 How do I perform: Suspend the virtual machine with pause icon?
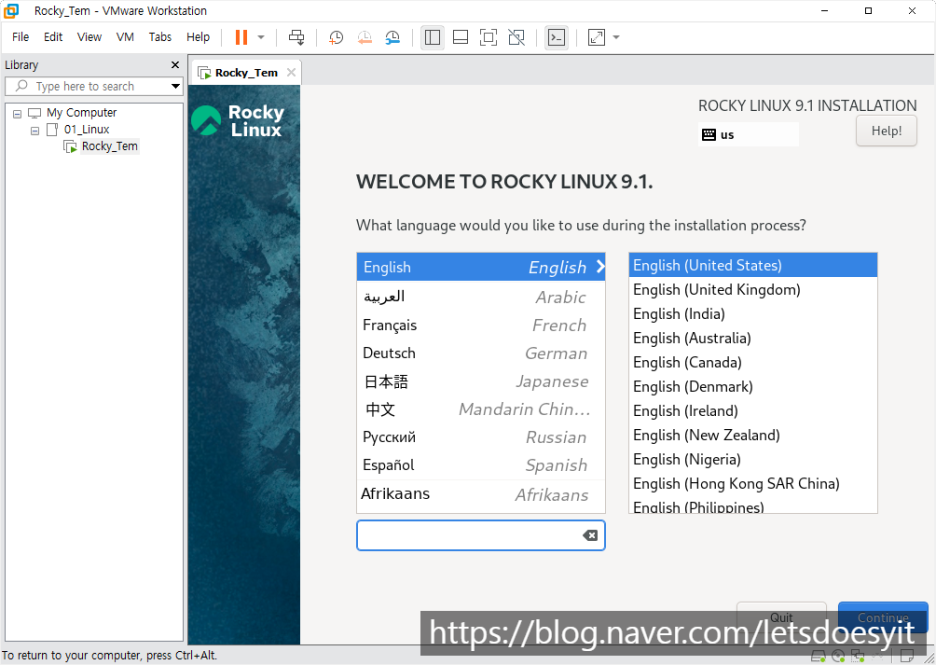241,38
